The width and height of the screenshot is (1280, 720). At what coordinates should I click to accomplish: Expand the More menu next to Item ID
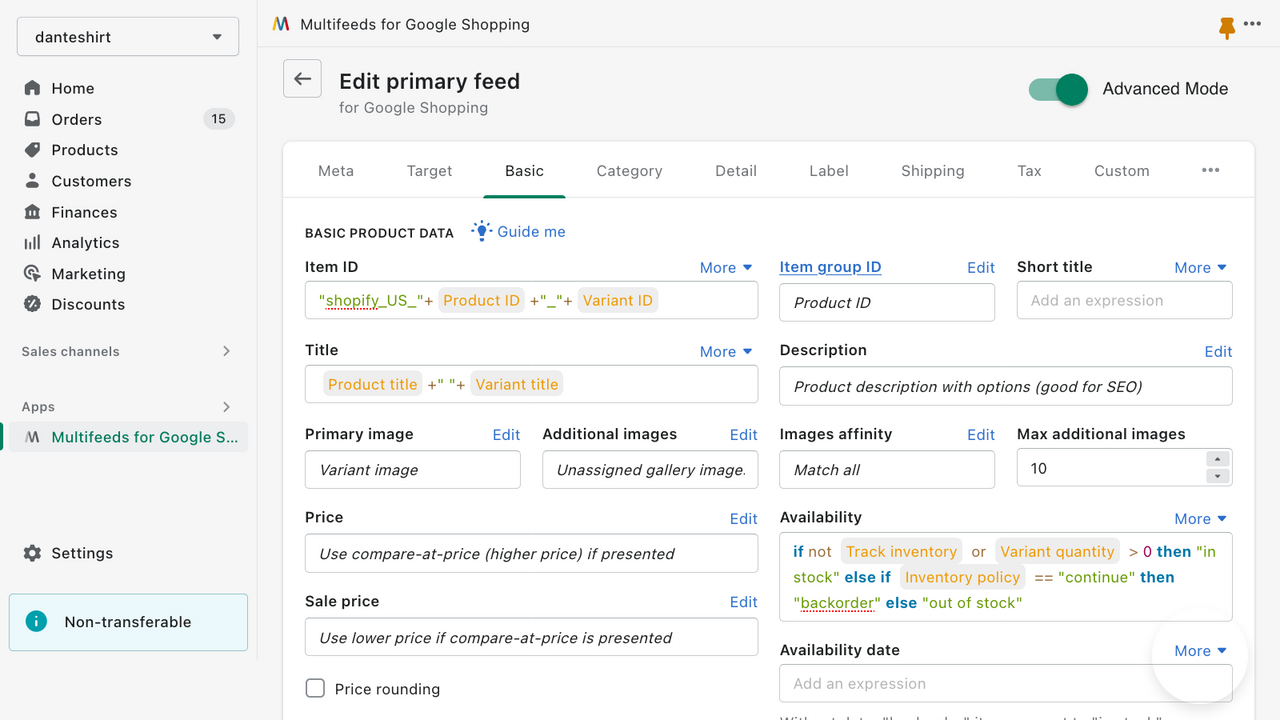726,267
